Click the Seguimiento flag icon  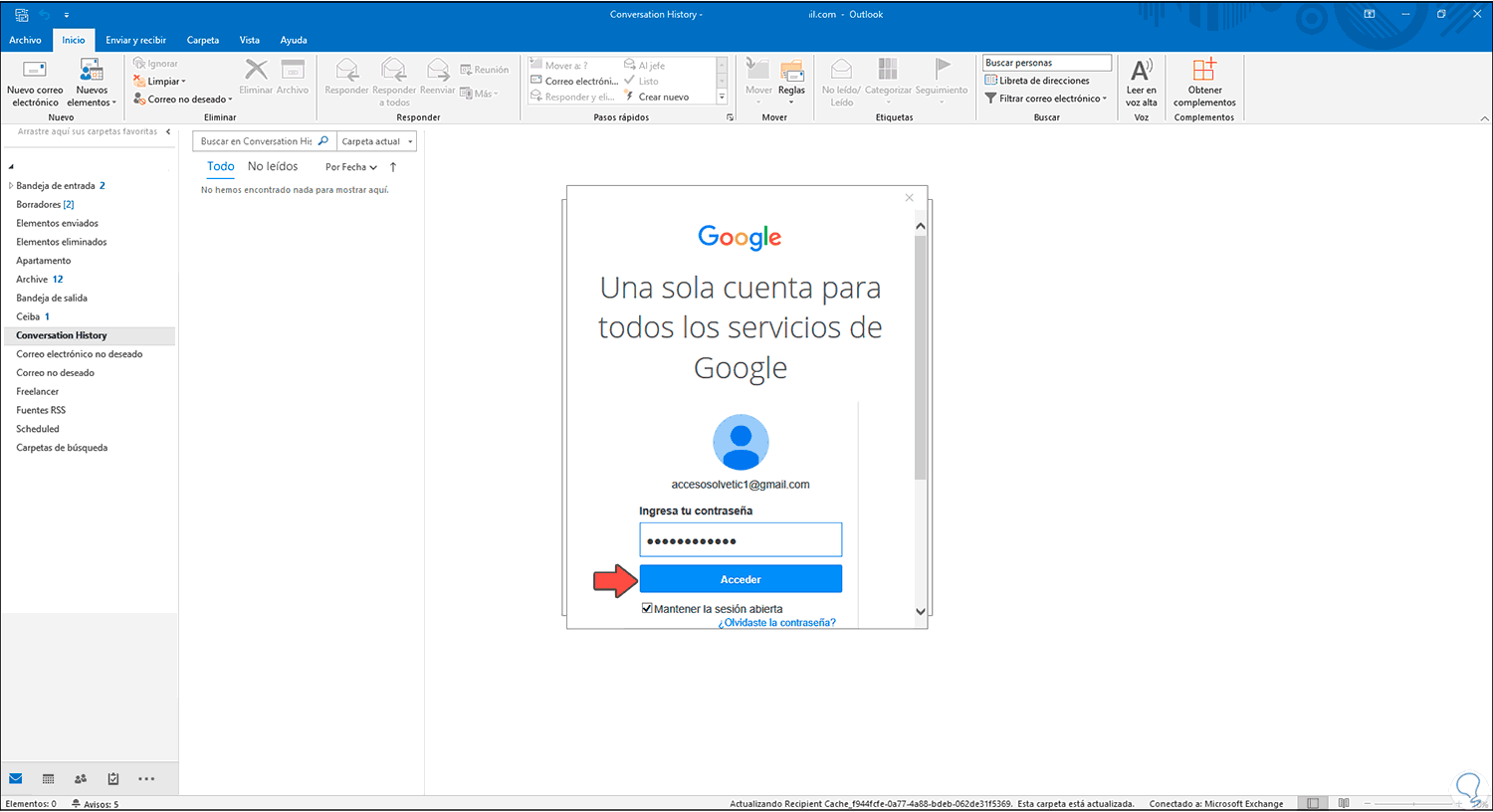942,68
